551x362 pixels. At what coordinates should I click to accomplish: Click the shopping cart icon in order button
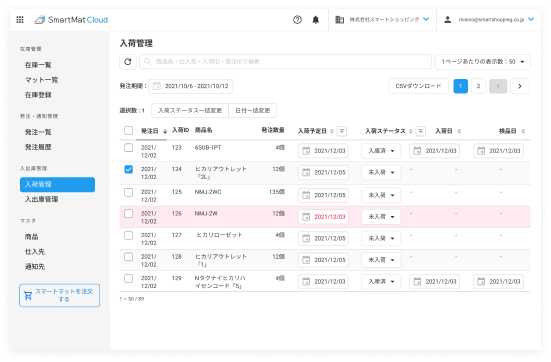(x=28, y=296)
